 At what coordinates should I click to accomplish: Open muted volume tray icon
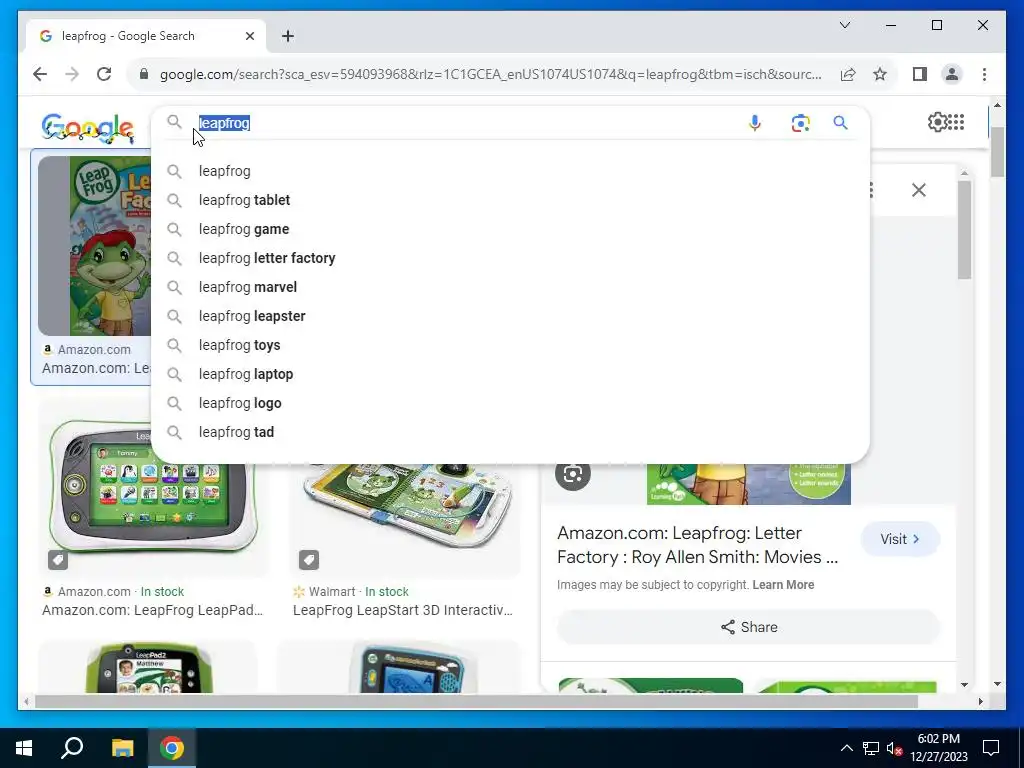pyautogui.click(x=895, y=748)
